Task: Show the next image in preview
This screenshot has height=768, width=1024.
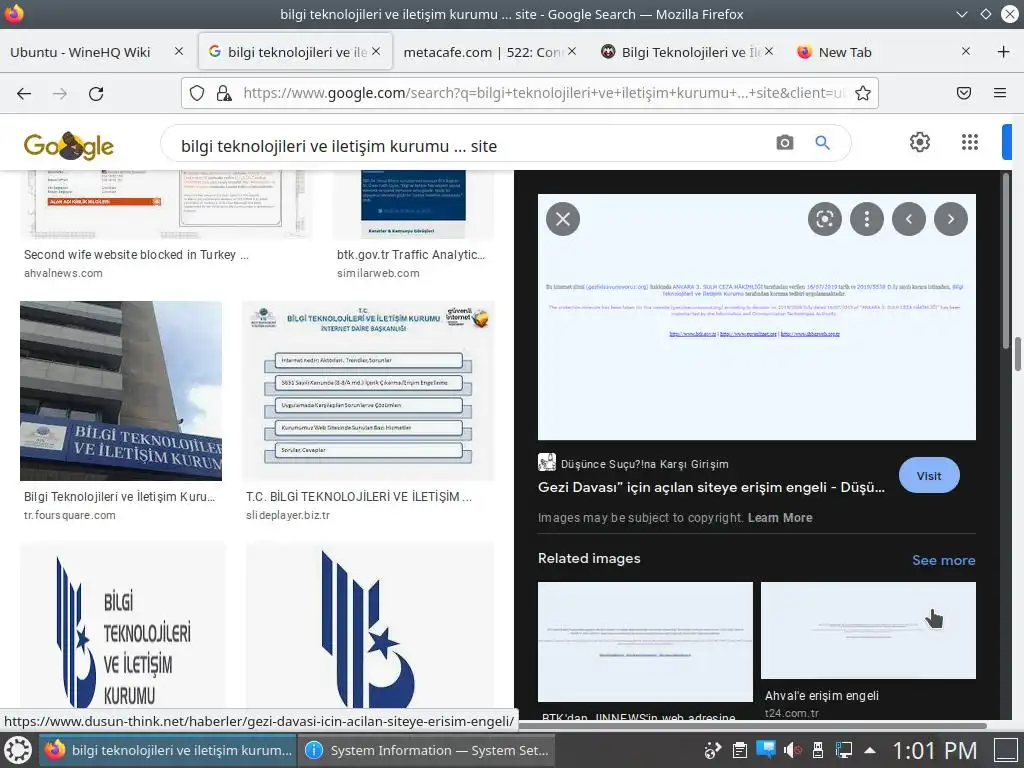Action: pyautogui.click(x=951, y=219)
